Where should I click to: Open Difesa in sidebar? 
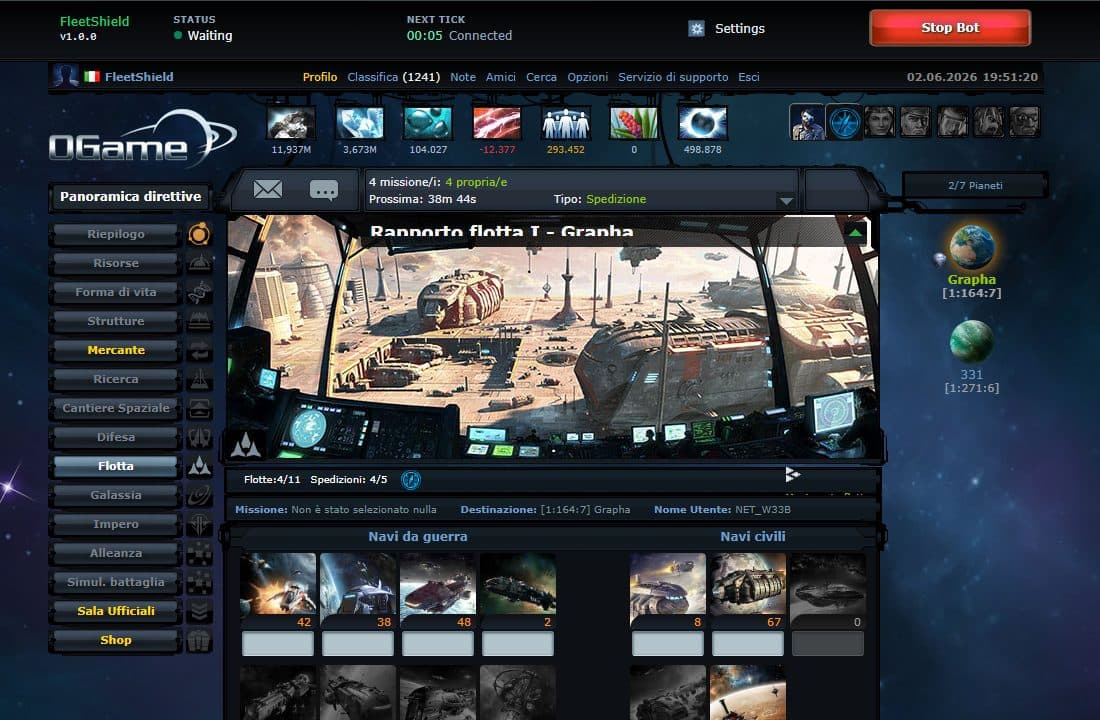pos(116,437)
